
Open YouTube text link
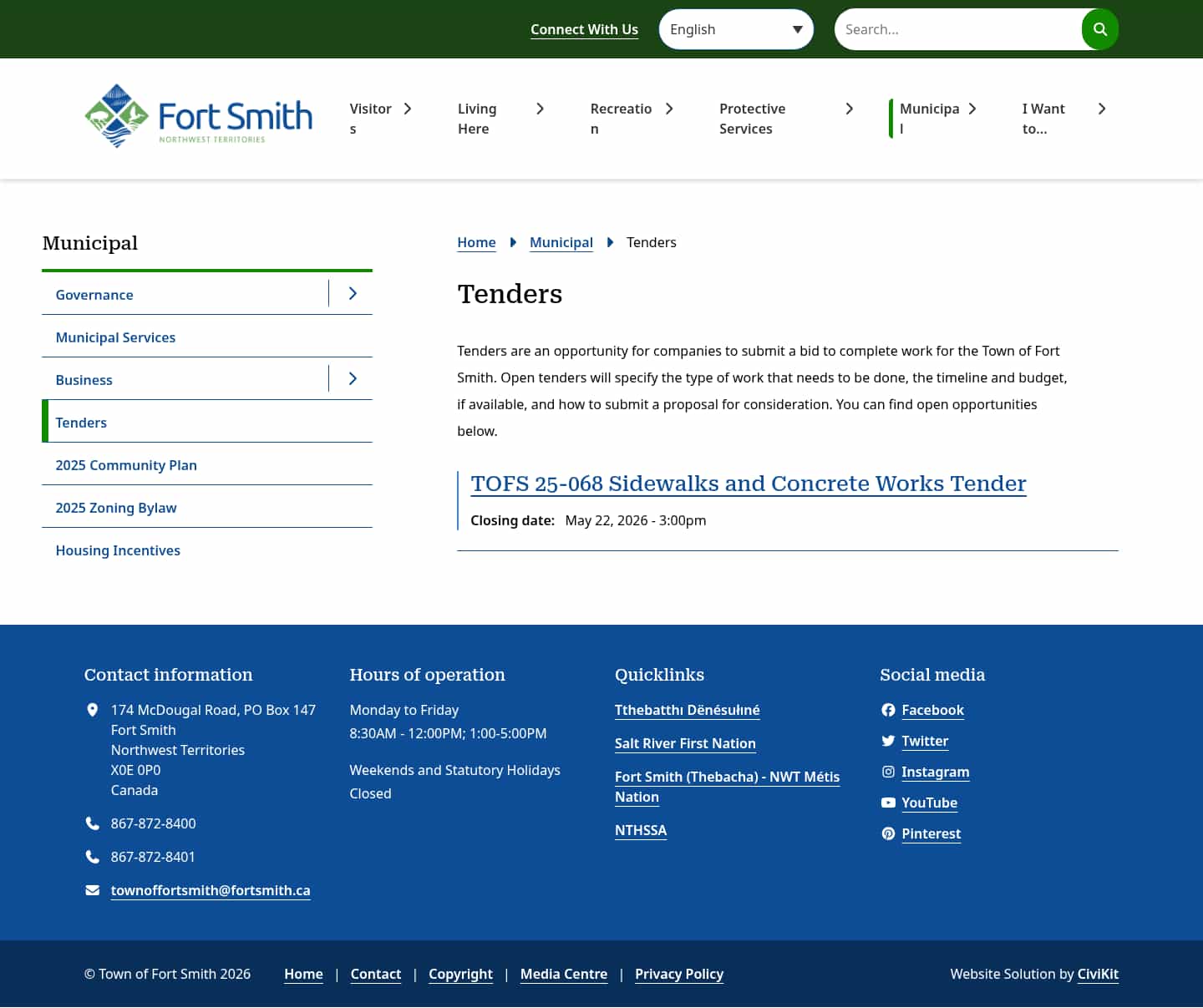929,803
